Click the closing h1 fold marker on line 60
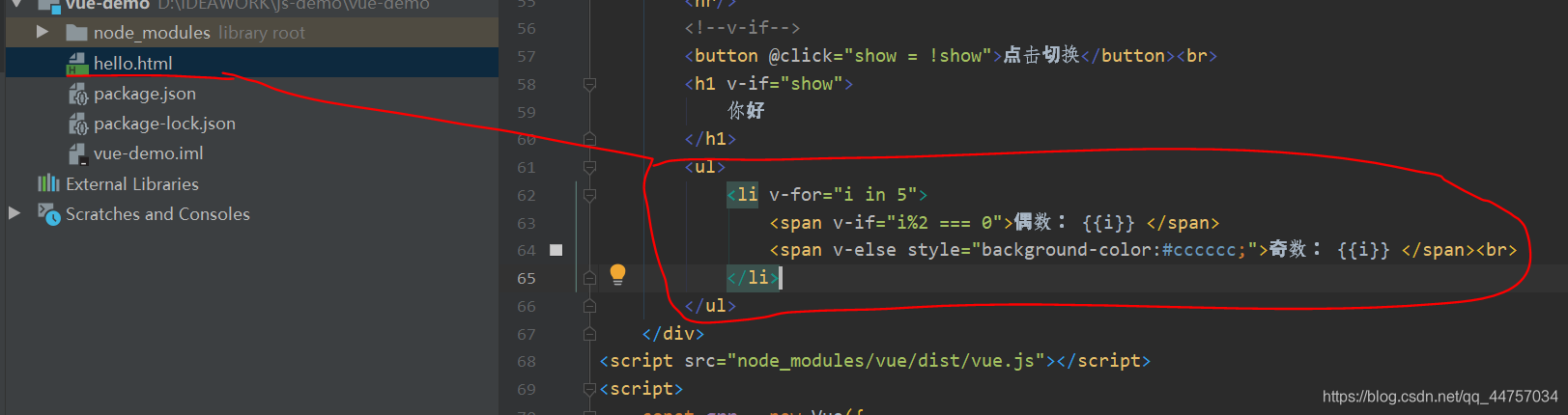 [x=589, y=140]
